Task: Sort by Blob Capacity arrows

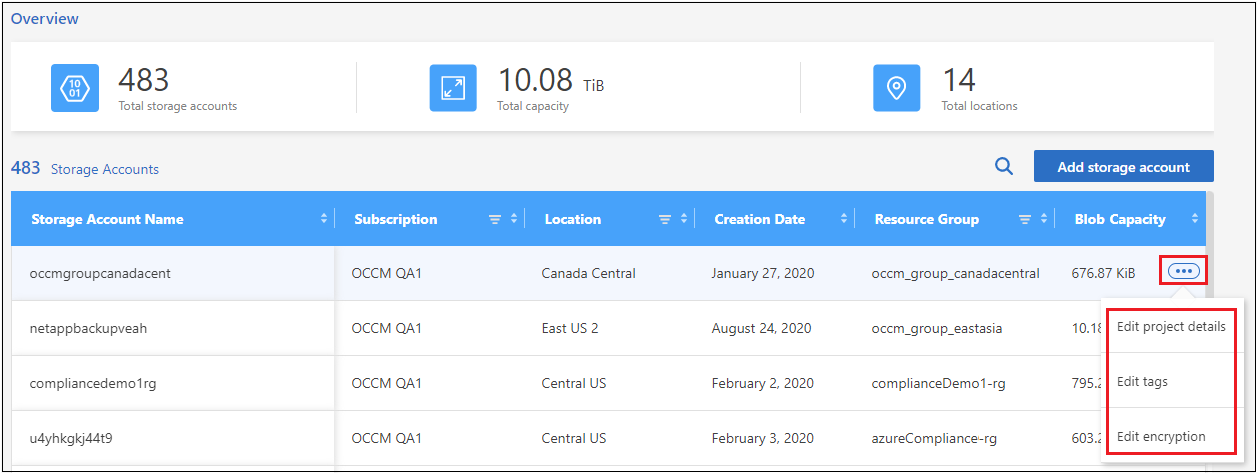Action: 1194,220
